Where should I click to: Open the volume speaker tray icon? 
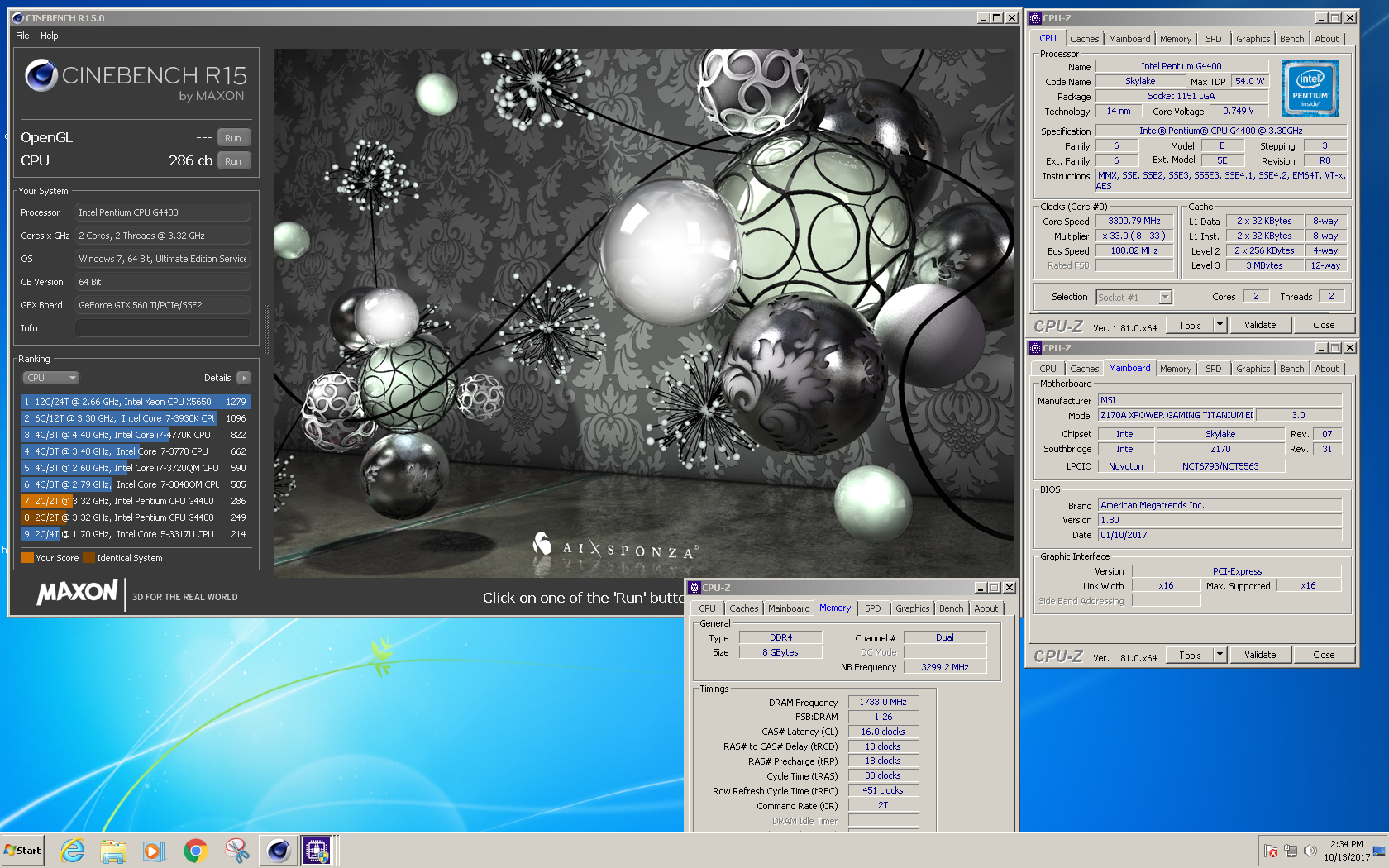(1310, 851)
